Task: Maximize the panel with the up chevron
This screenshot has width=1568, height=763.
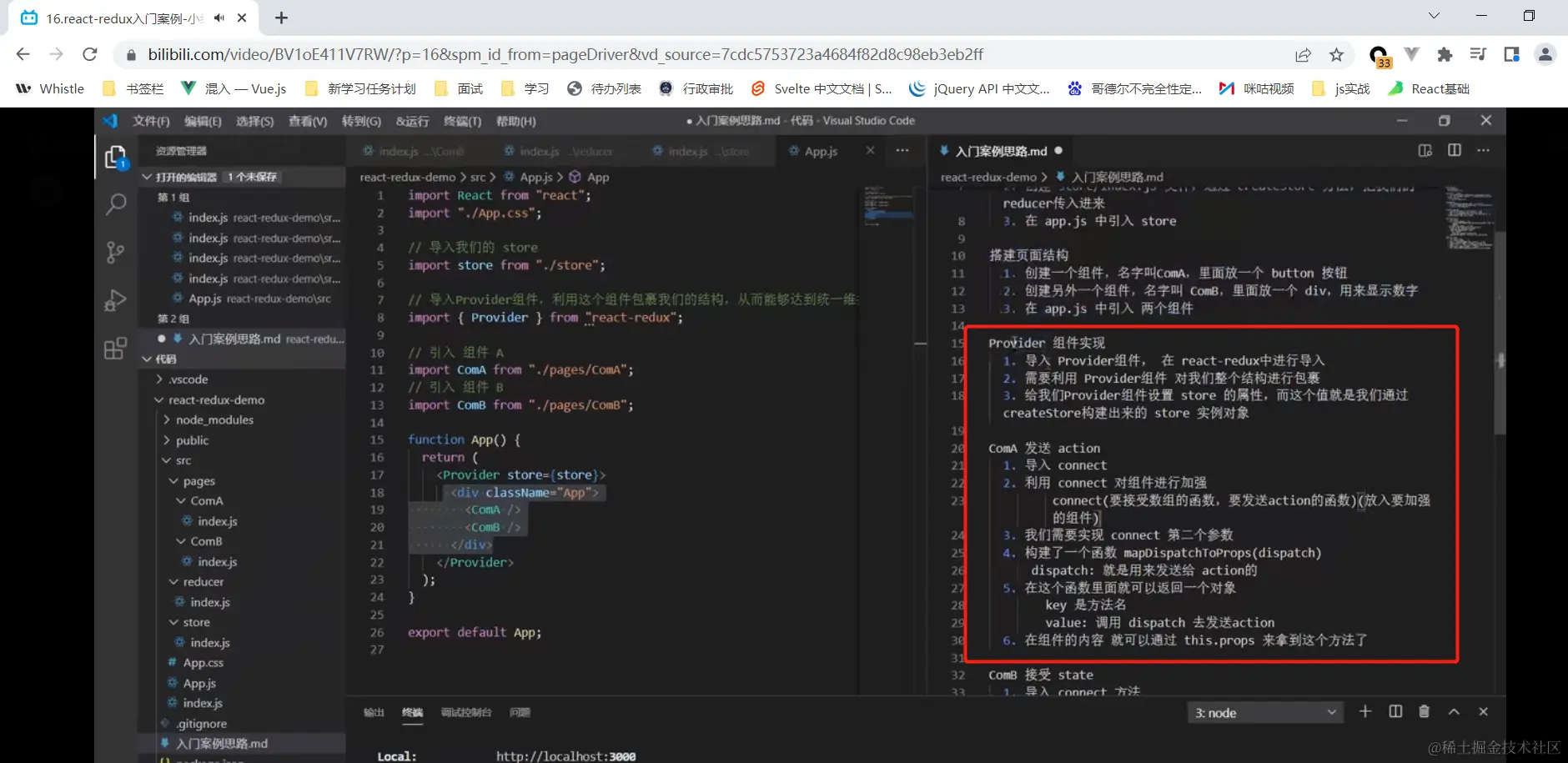Action: 1454,711
